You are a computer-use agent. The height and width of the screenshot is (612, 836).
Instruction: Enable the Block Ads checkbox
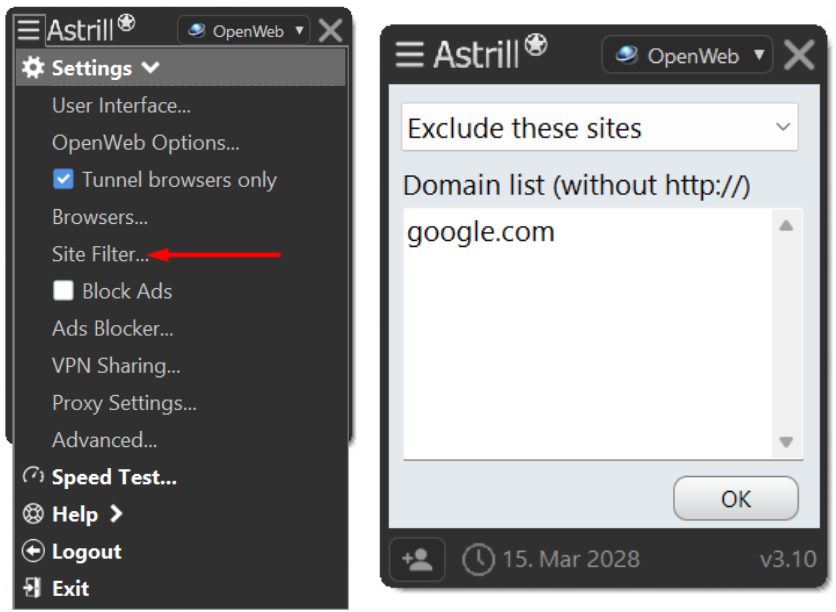coord(63,291)
